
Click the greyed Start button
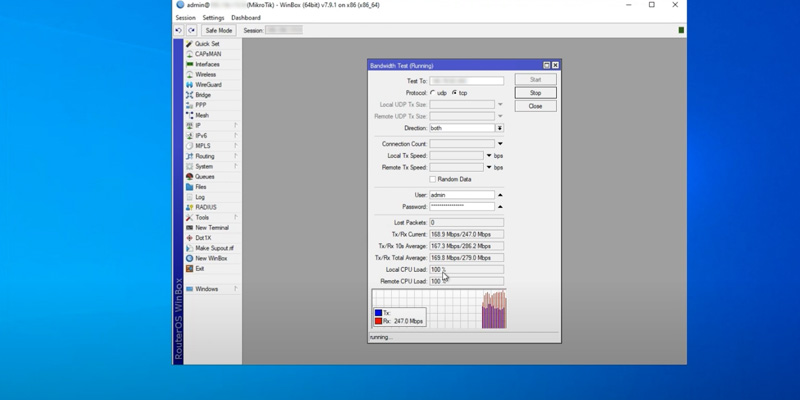coord(535,80)
